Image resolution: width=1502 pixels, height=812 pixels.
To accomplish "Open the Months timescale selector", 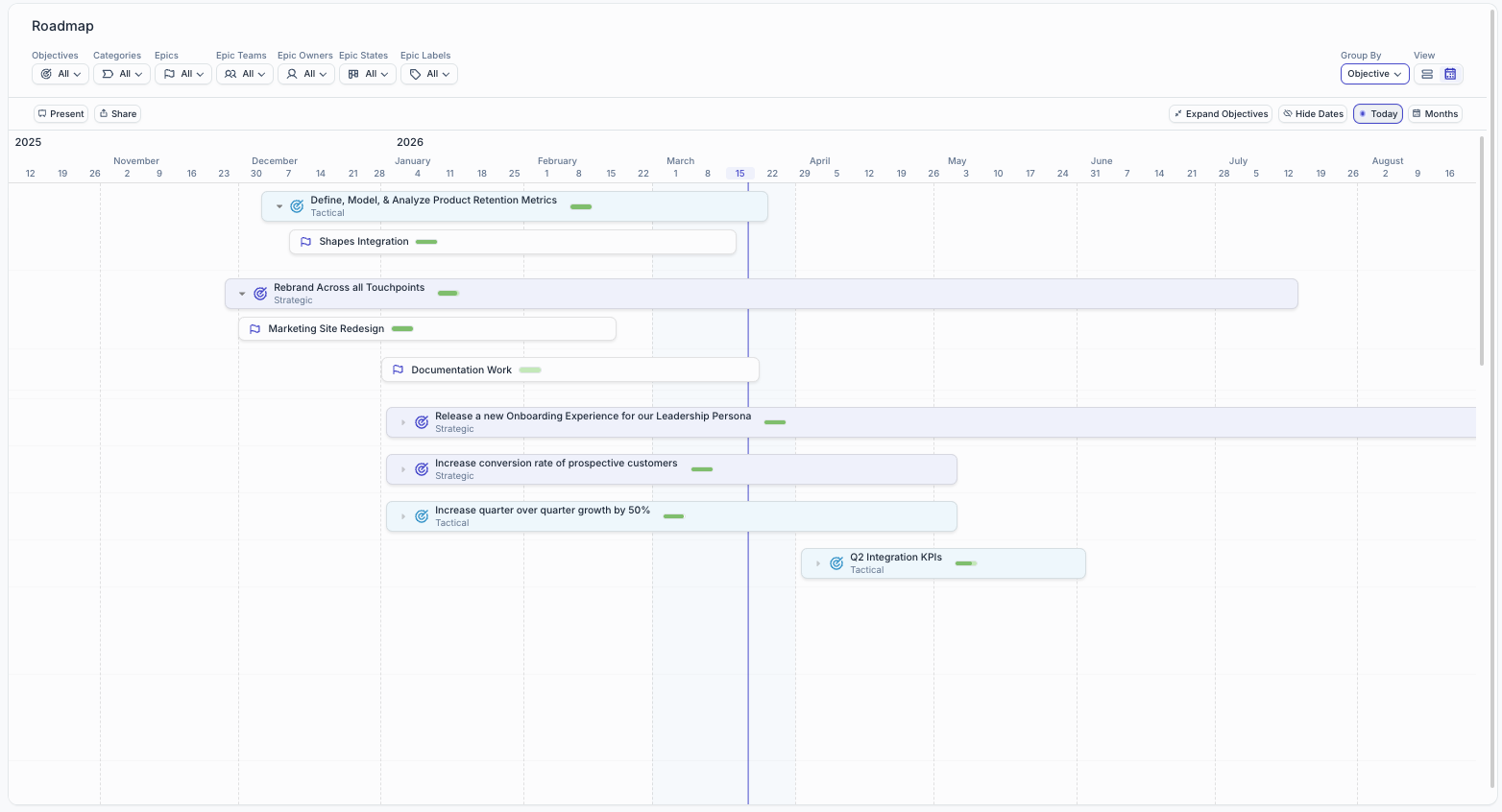I will coord(1435,113).
